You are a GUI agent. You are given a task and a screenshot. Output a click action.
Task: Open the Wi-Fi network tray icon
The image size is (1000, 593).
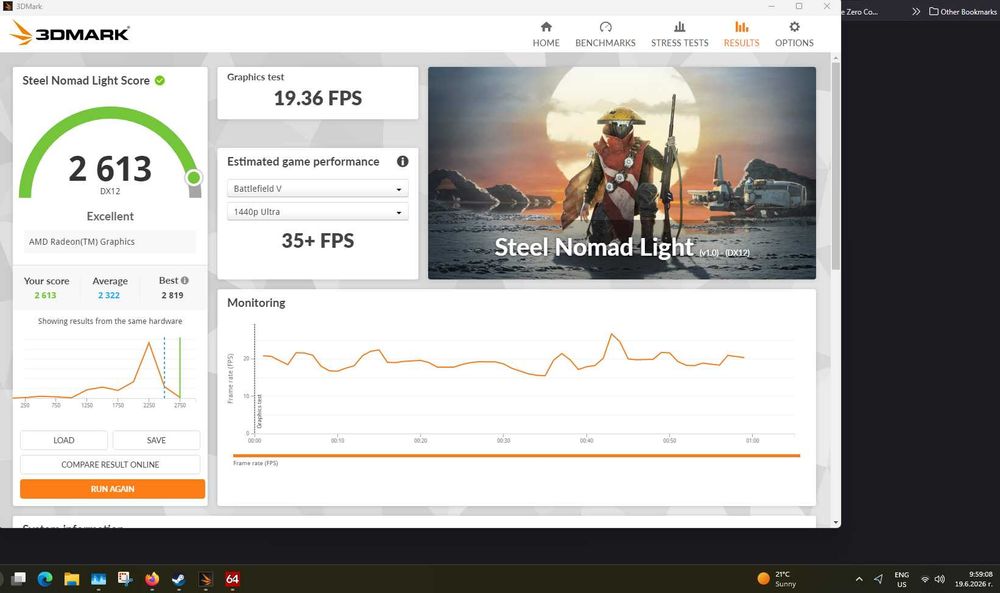925,579
